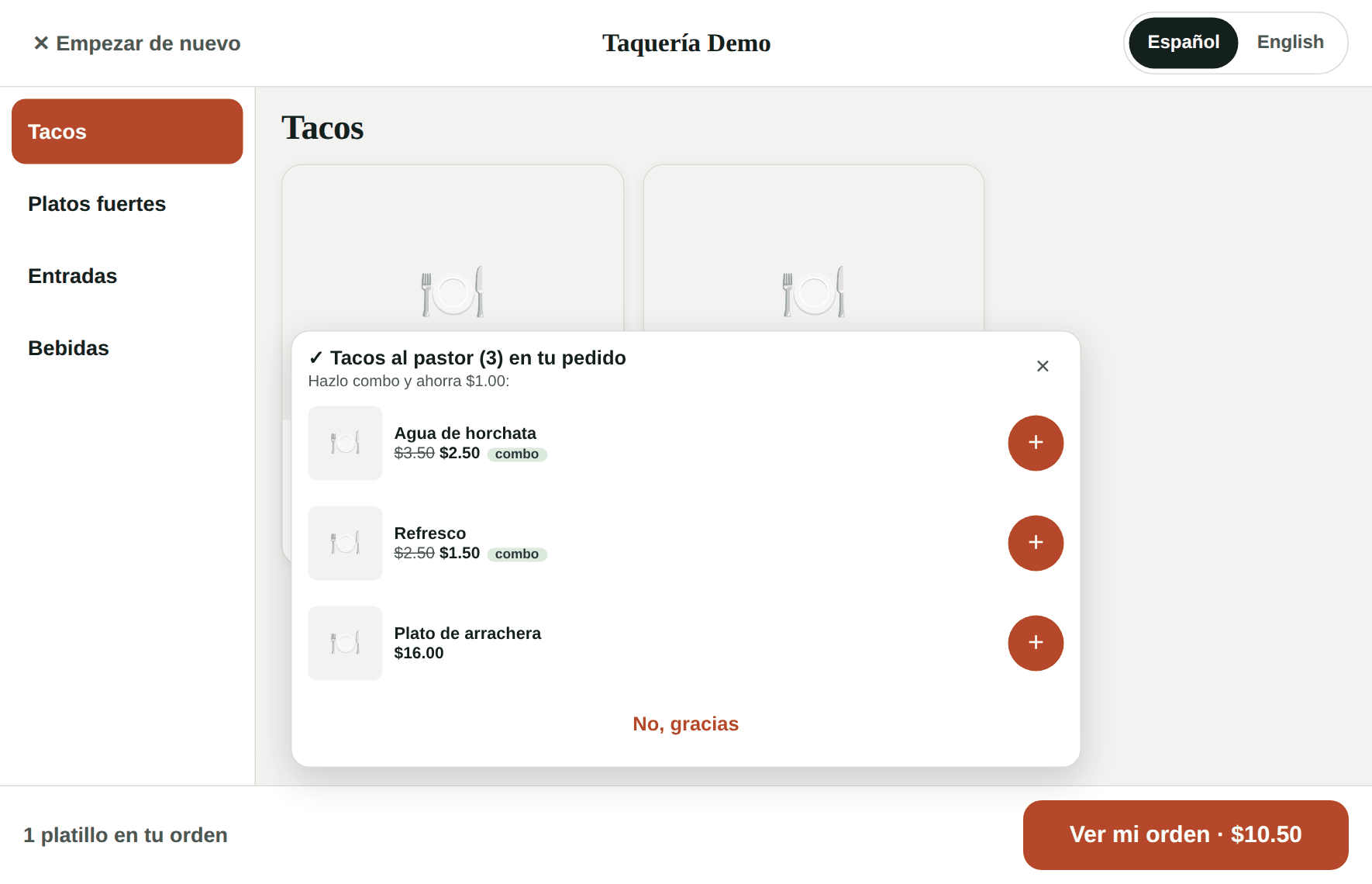Decline combo with No, gracias

click(685, 724)
